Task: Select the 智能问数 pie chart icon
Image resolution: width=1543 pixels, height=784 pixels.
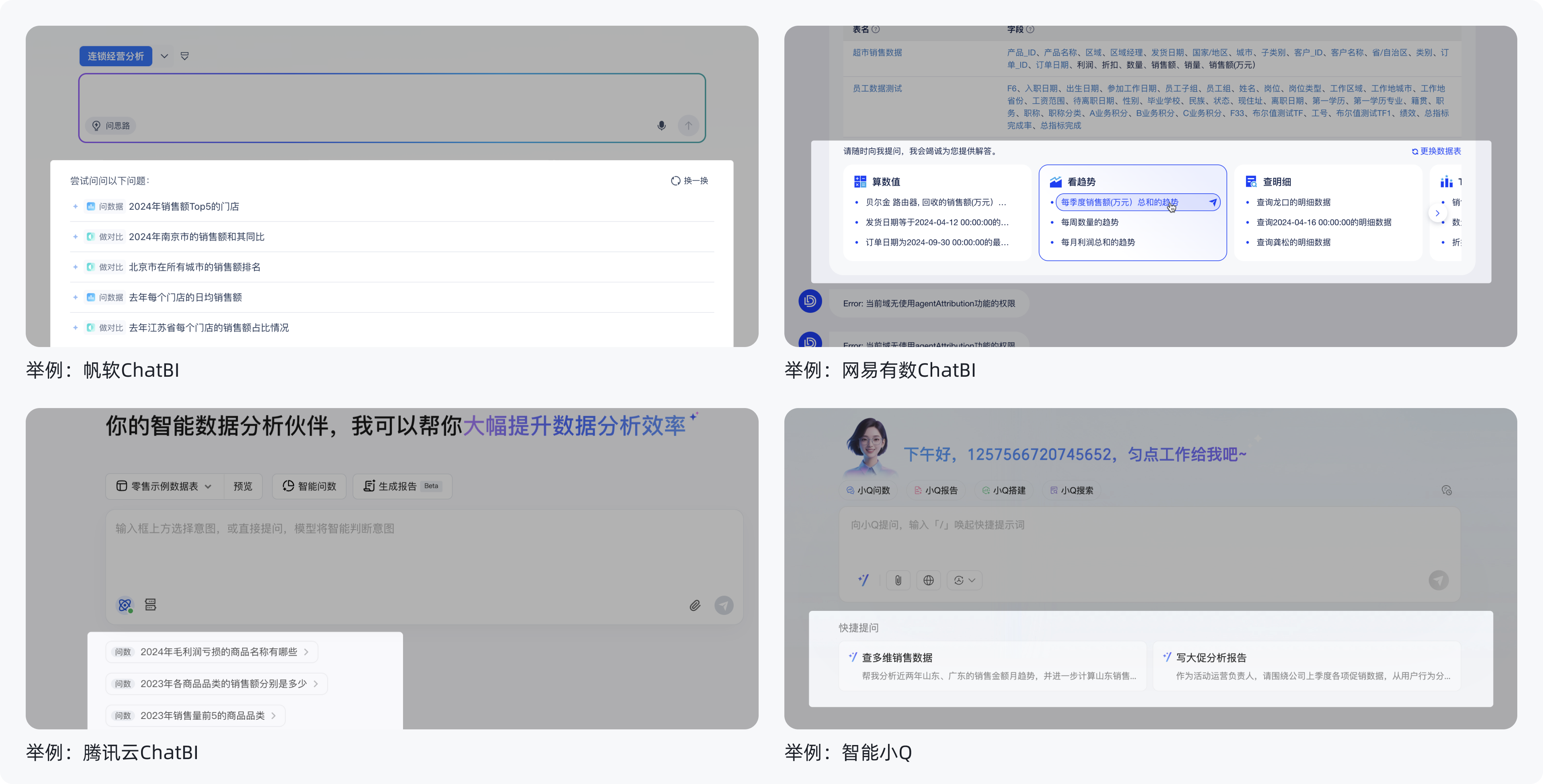Action: tap(288, 486)
